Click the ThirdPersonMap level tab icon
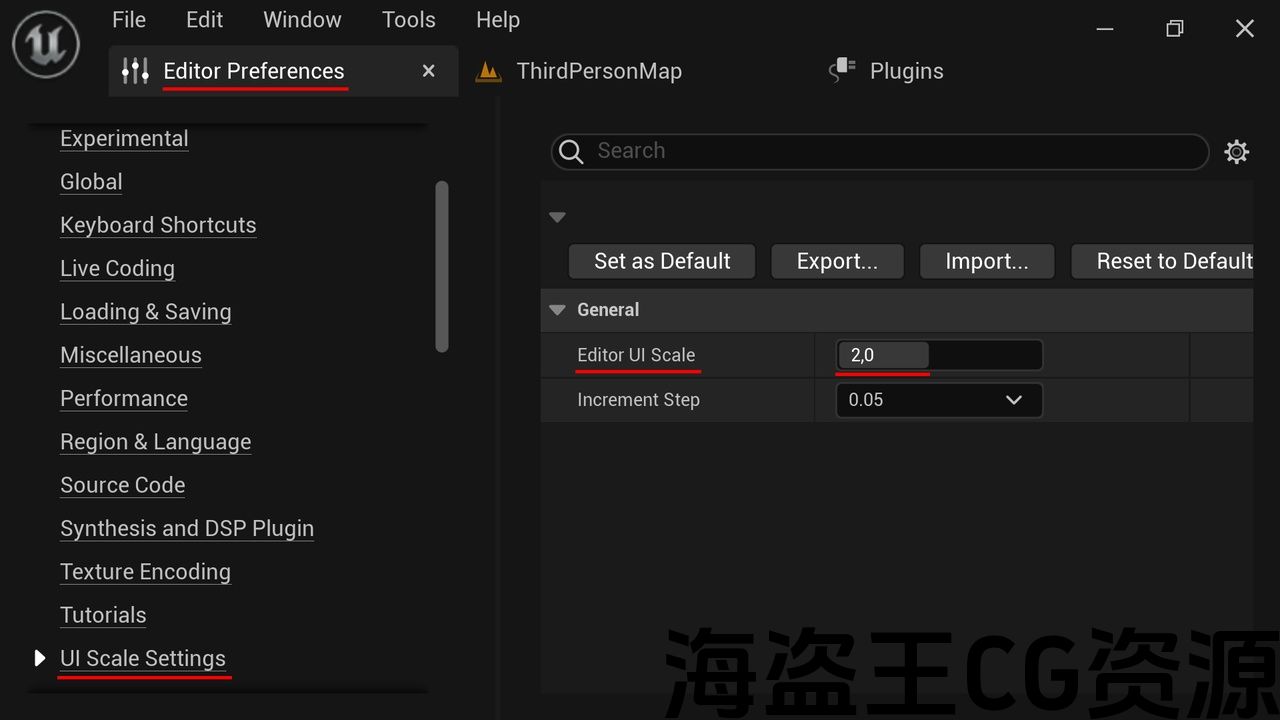 click(x=488, y=71)
